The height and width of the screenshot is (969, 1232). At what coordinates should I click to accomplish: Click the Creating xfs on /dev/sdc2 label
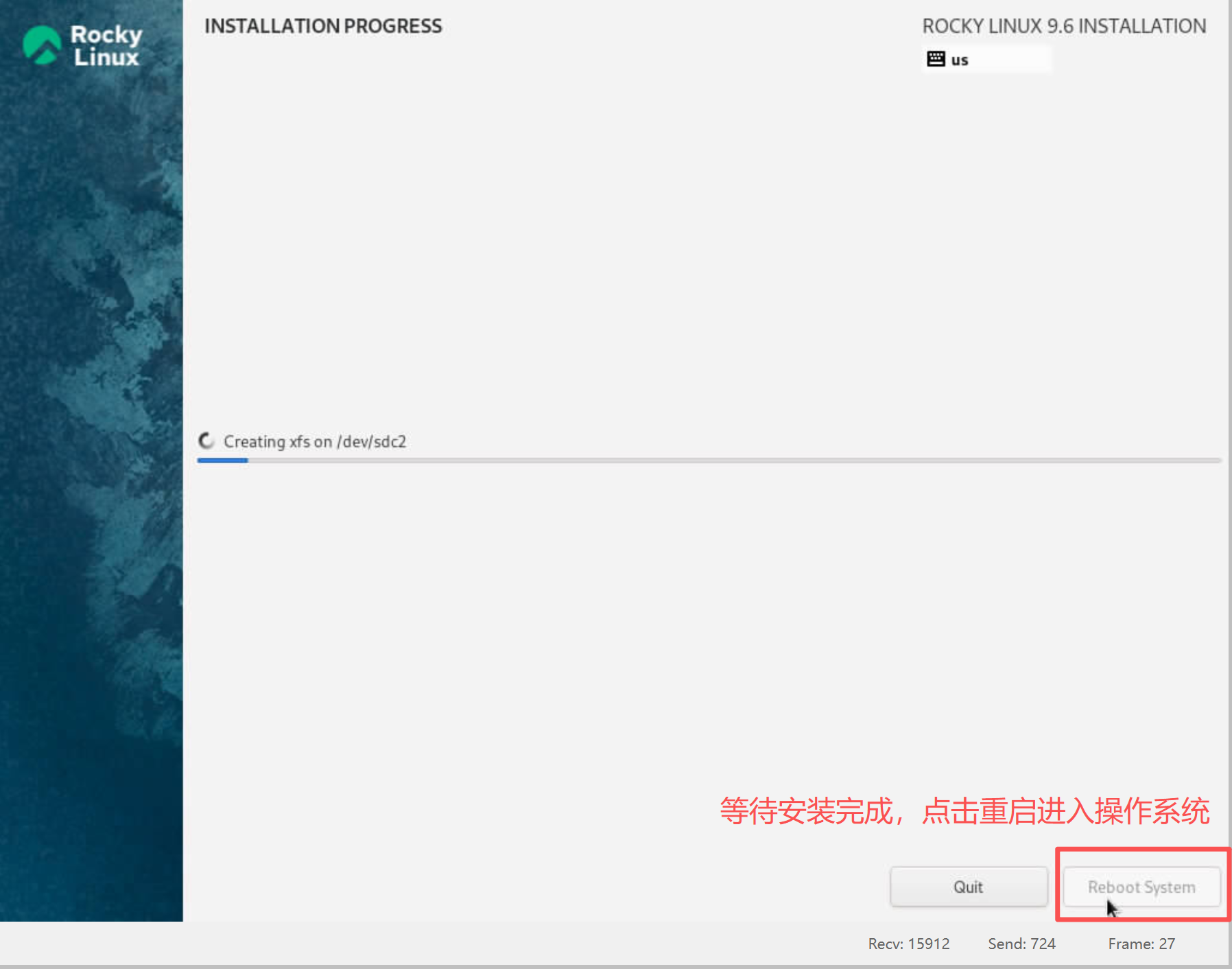pos(316,441)
